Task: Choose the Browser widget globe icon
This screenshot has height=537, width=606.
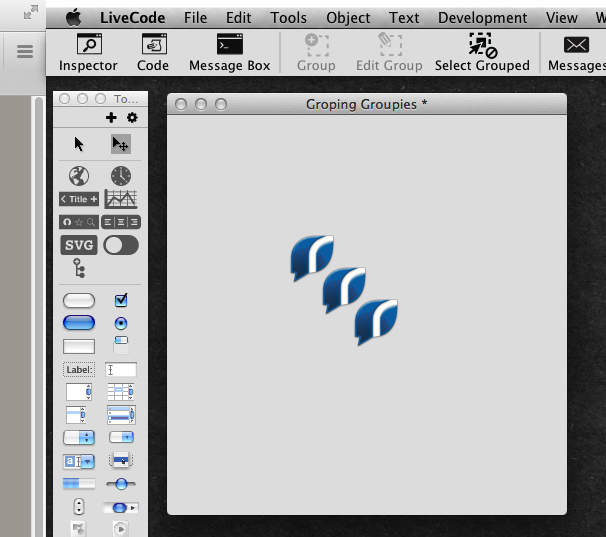Action: [79, 176]
